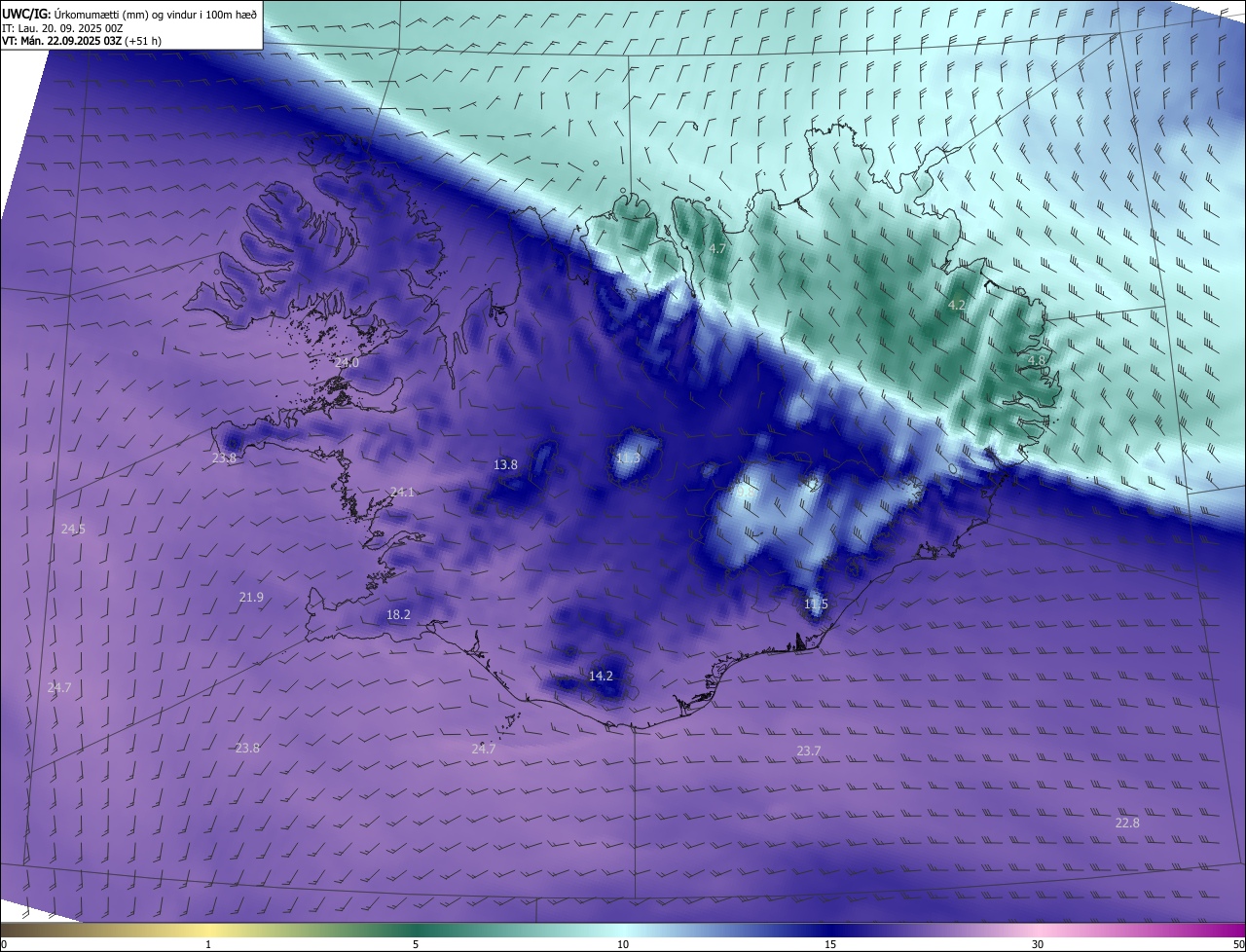The width and height of the screenshot is (1246, 952).
Task: Click the 30 tick label on the scale
Action: (1038, 944)
